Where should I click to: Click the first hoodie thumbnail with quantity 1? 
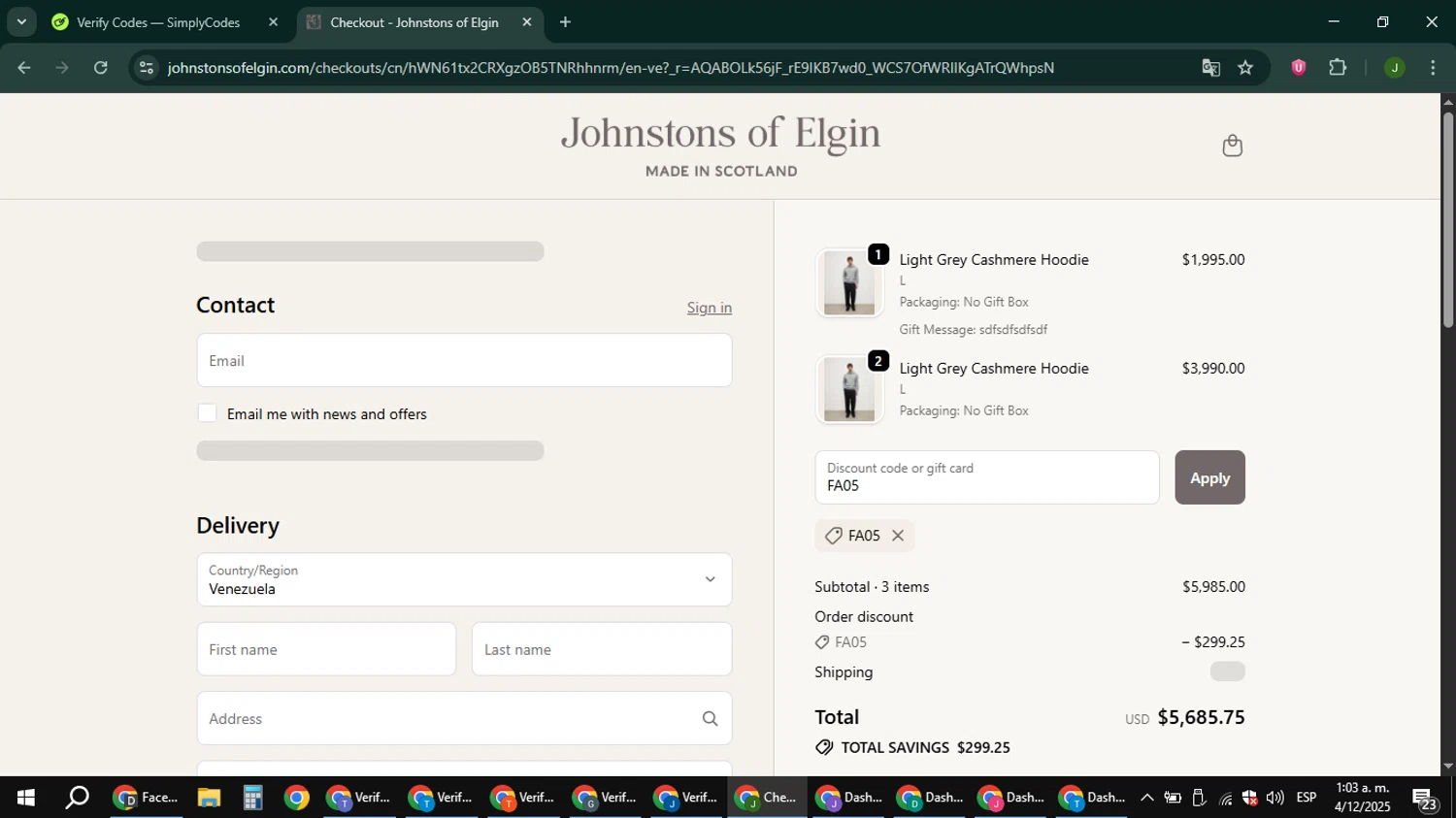coord(849,282)
